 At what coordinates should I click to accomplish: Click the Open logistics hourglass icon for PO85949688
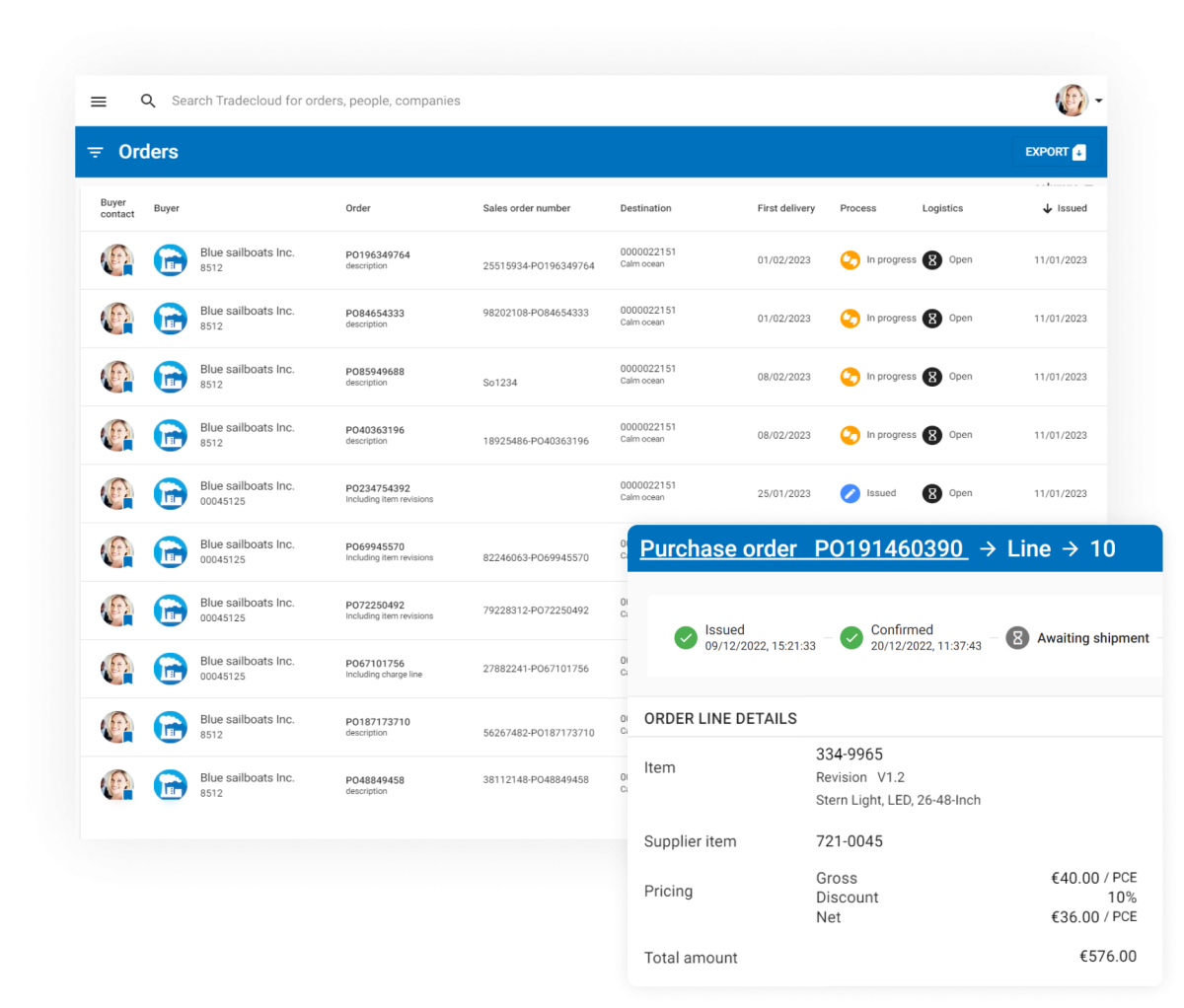tap(932, 376)
